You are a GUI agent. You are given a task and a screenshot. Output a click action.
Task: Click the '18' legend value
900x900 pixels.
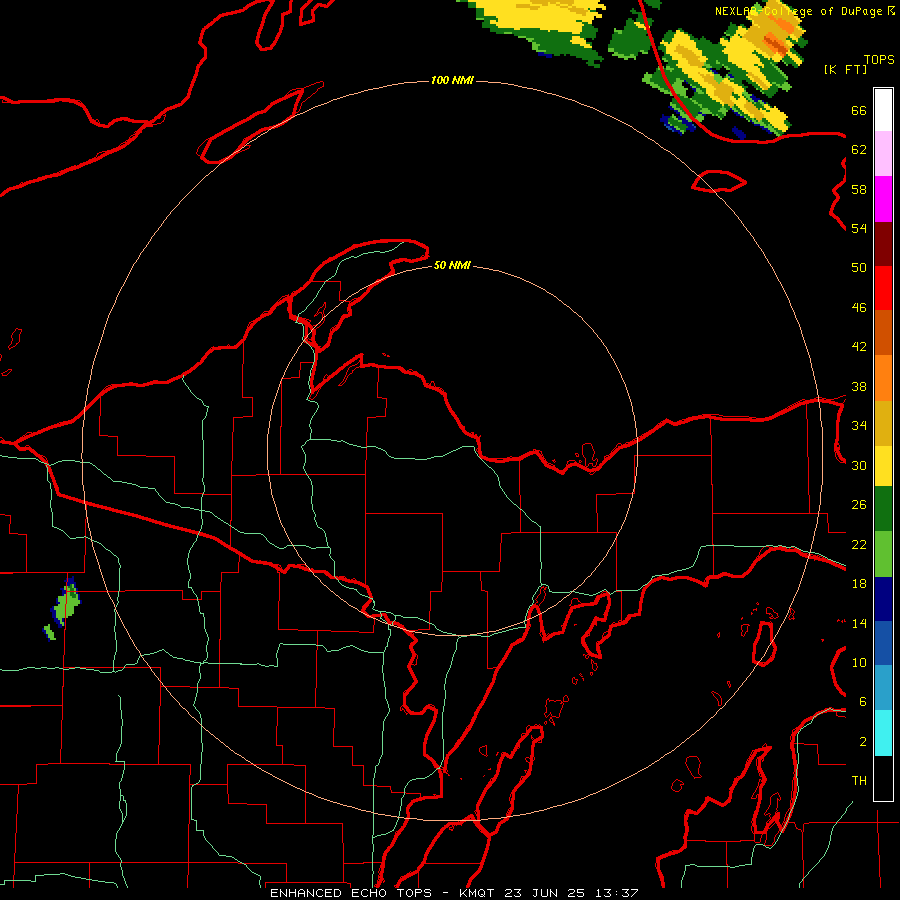coord(859,584)
